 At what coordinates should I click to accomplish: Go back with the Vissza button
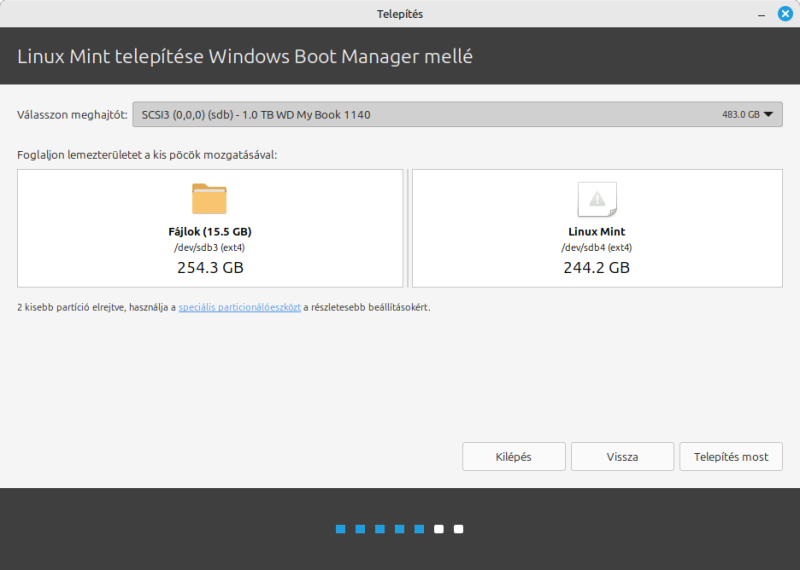pos(622,457)
